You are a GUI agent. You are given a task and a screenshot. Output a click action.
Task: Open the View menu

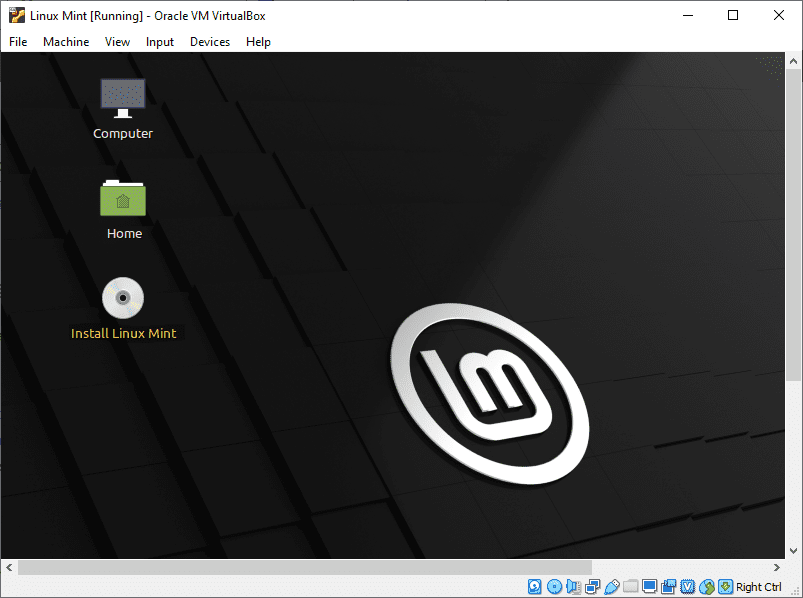117,42
